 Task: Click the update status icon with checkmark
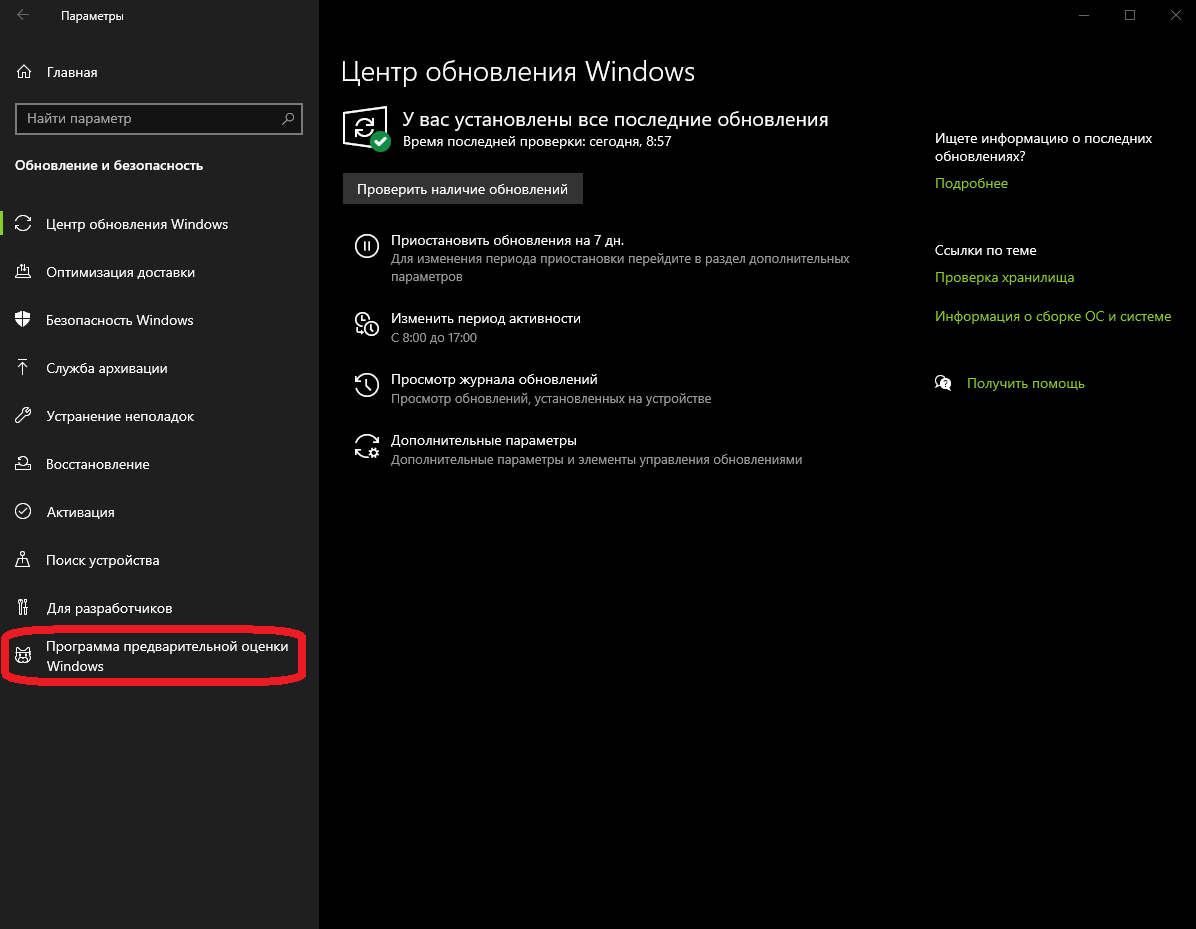[x=367, y=128]
